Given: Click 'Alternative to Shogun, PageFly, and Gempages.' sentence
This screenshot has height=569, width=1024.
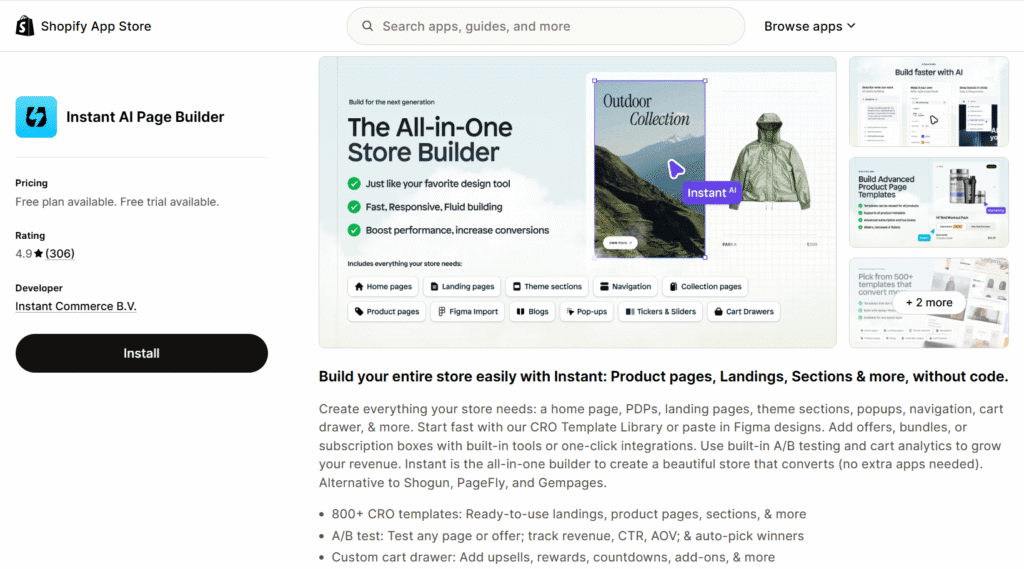Looking at the screenshot, I should click(x=463, y=483).
